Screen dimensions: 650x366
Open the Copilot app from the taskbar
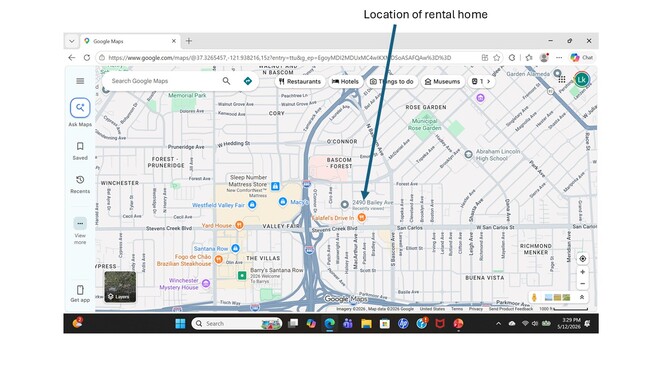pyautogui.click(x=311, y=323)
